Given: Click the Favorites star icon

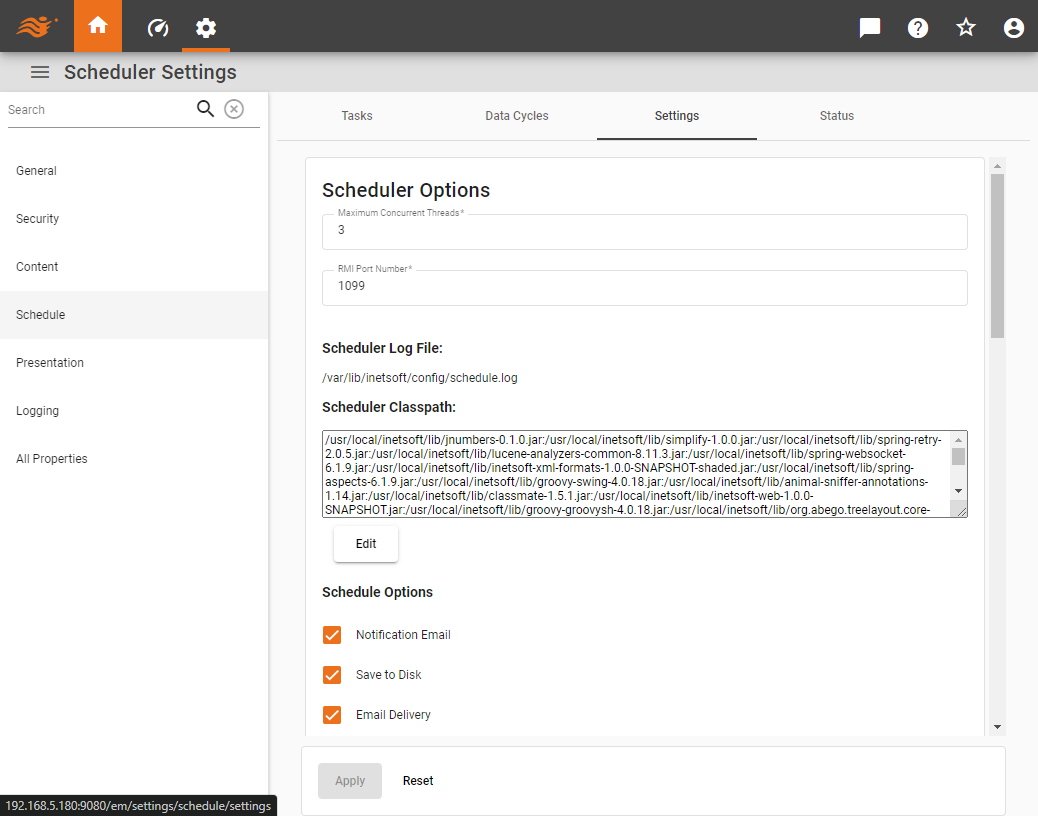Looking at the screenshot, I should tap(965, 27).
